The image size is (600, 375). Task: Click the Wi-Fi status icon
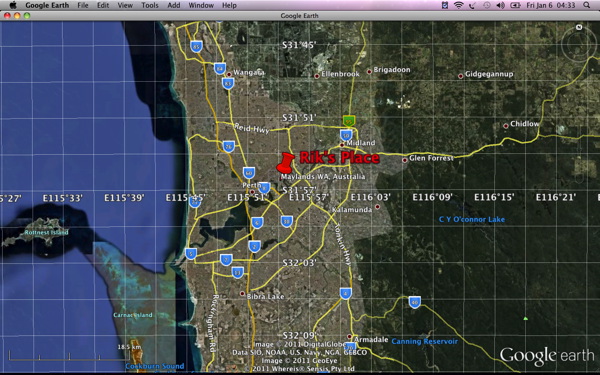pos(458,5)
